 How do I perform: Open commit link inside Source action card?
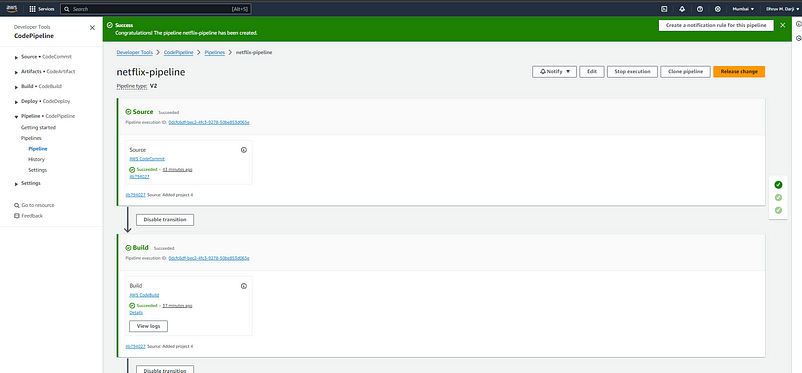(139, 177)
